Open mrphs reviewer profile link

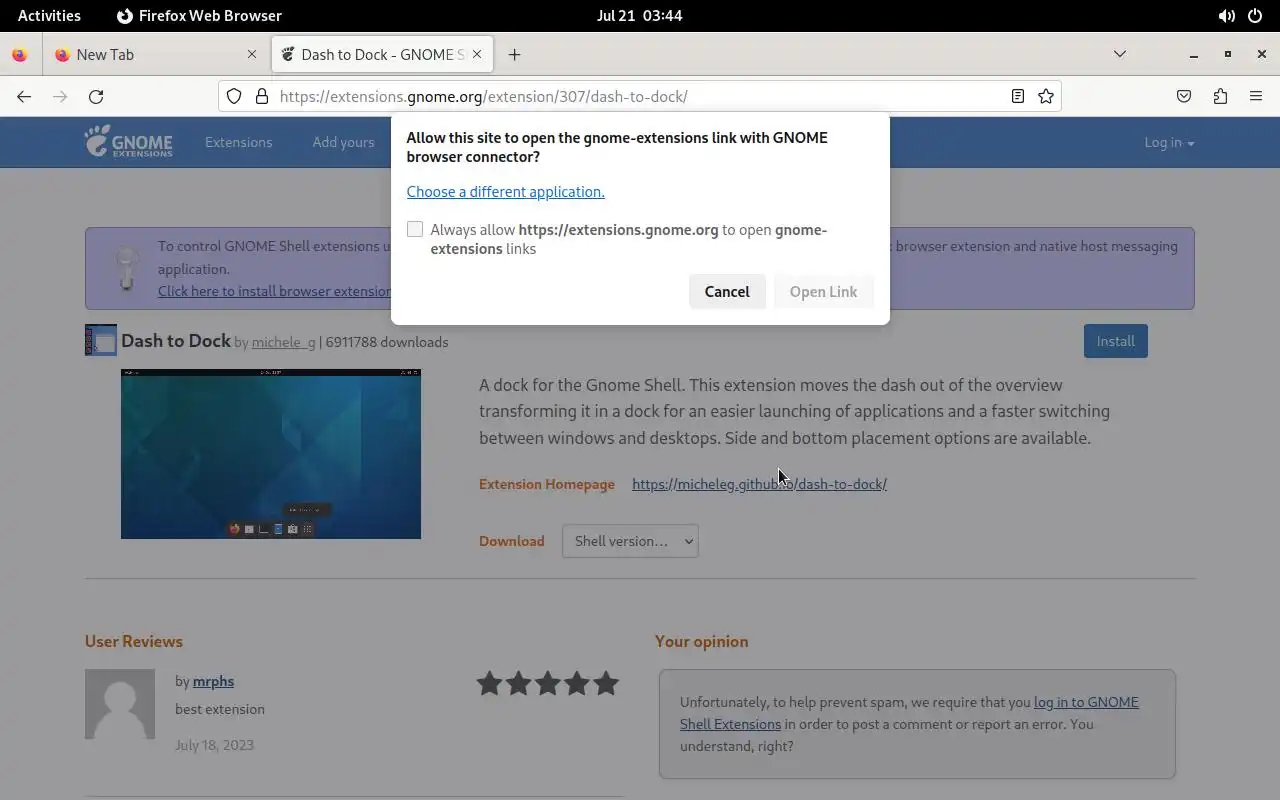pyautogui.click(x=213, y=681)
